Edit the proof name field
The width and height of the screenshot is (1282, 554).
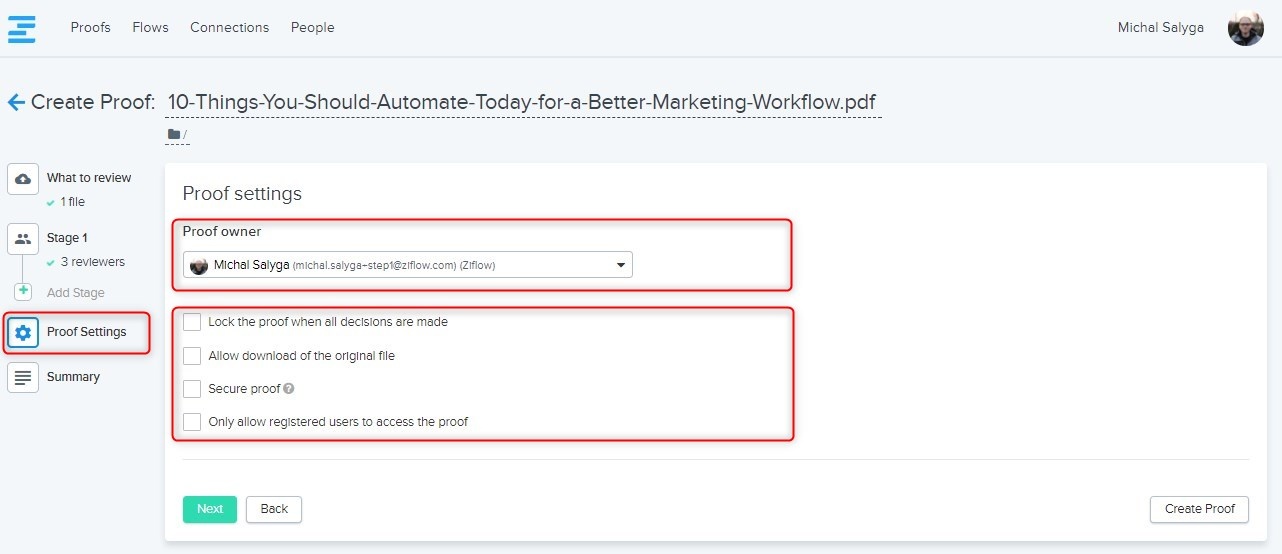coord(521,102)
